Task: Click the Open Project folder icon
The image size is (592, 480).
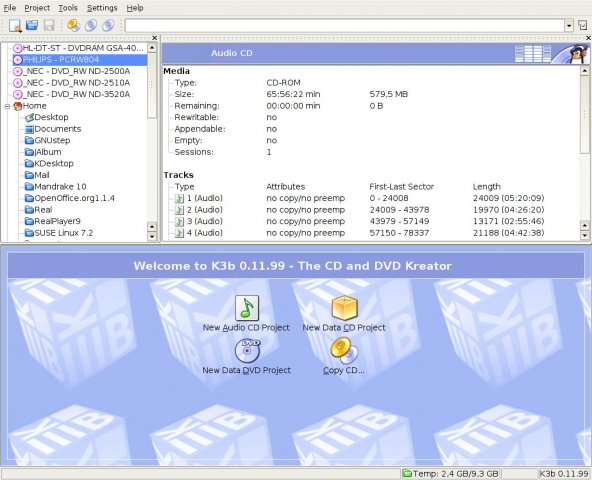Action: [32, 25]
